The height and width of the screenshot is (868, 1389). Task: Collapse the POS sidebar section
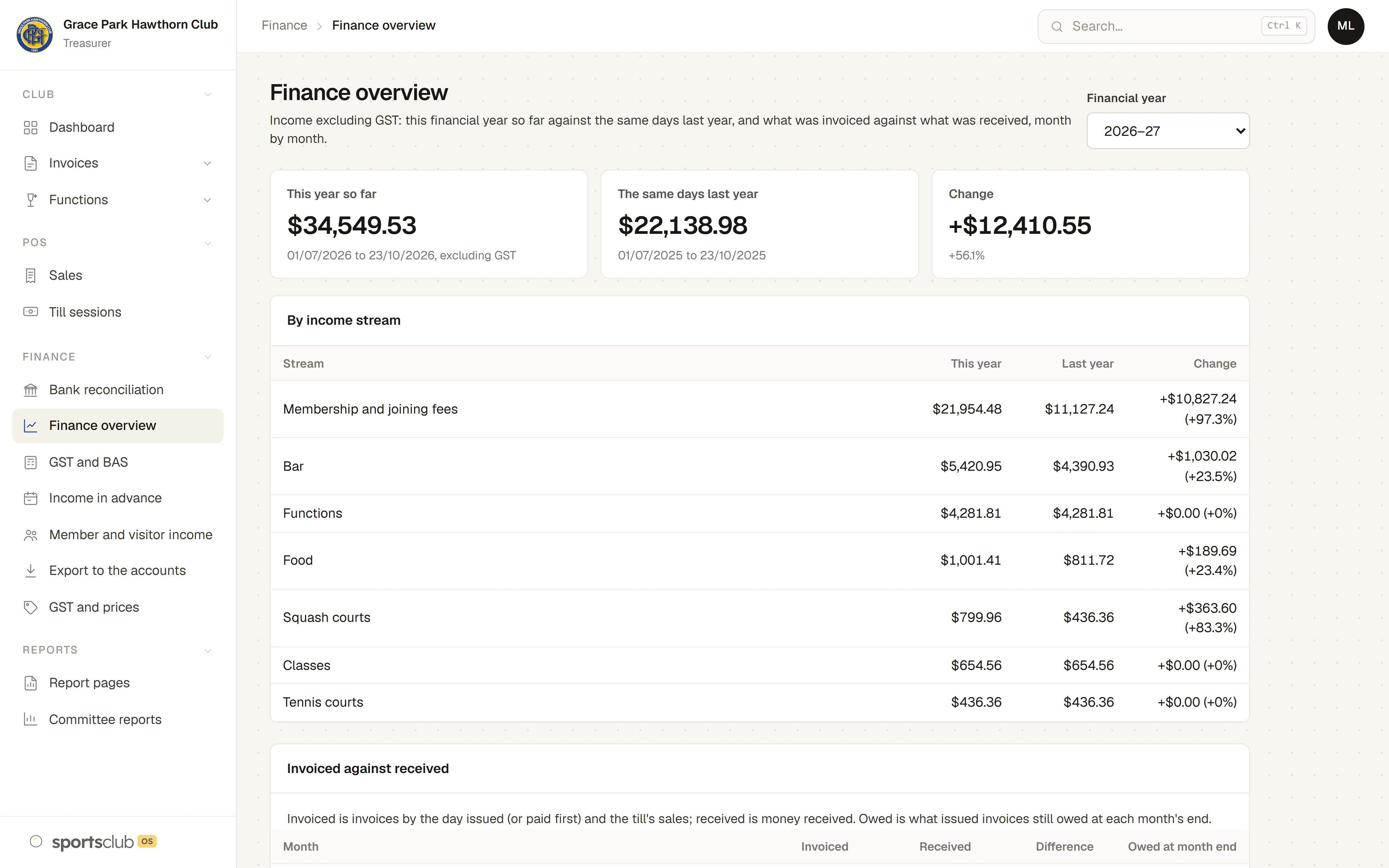208,243
